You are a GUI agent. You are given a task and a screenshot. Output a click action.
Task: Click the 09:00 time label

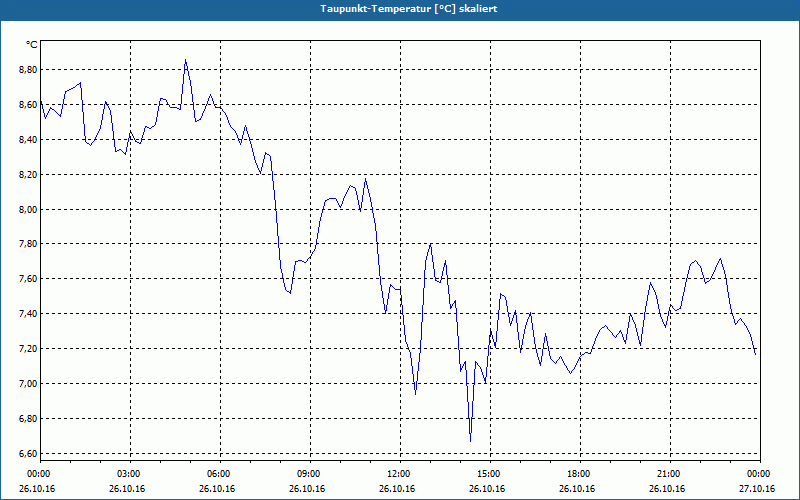tap(311, 474)
